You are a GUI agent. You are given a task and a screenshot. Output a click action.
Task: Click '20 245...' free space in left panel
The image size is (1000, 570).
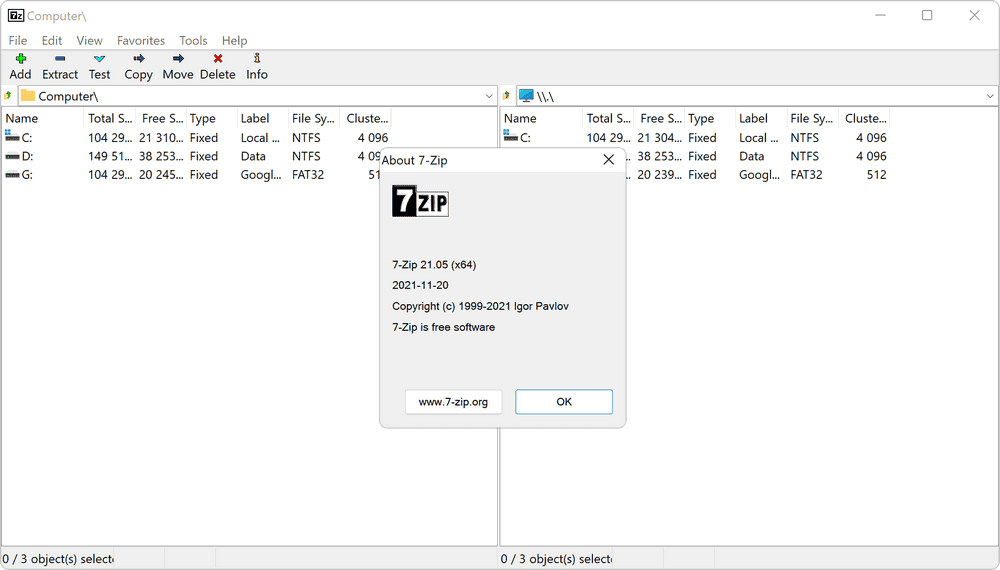click(161, 175)
